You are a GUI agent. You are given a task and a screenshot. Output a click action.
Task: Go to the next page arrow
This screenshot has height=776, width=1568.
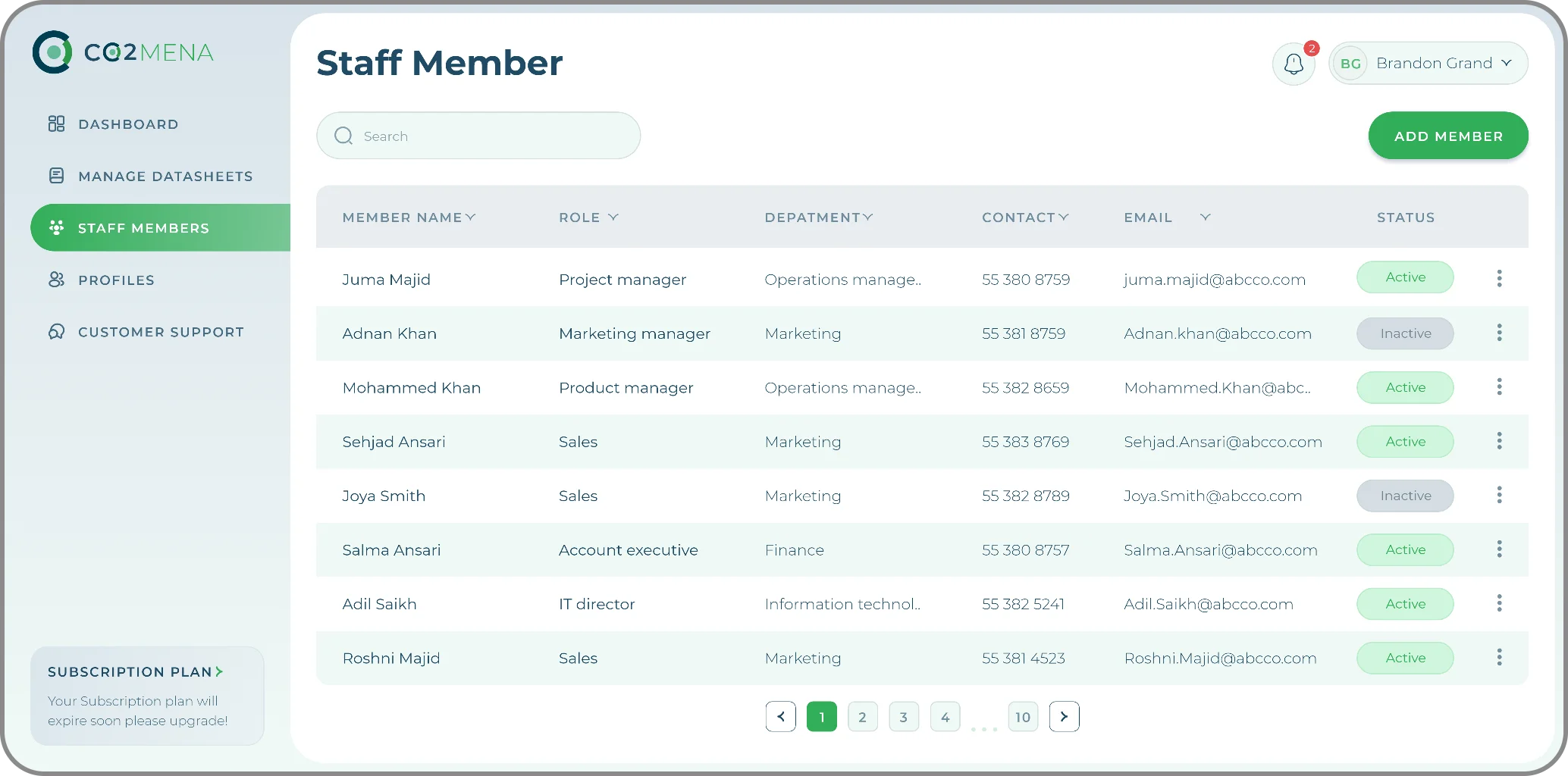tap(1064, 717)
